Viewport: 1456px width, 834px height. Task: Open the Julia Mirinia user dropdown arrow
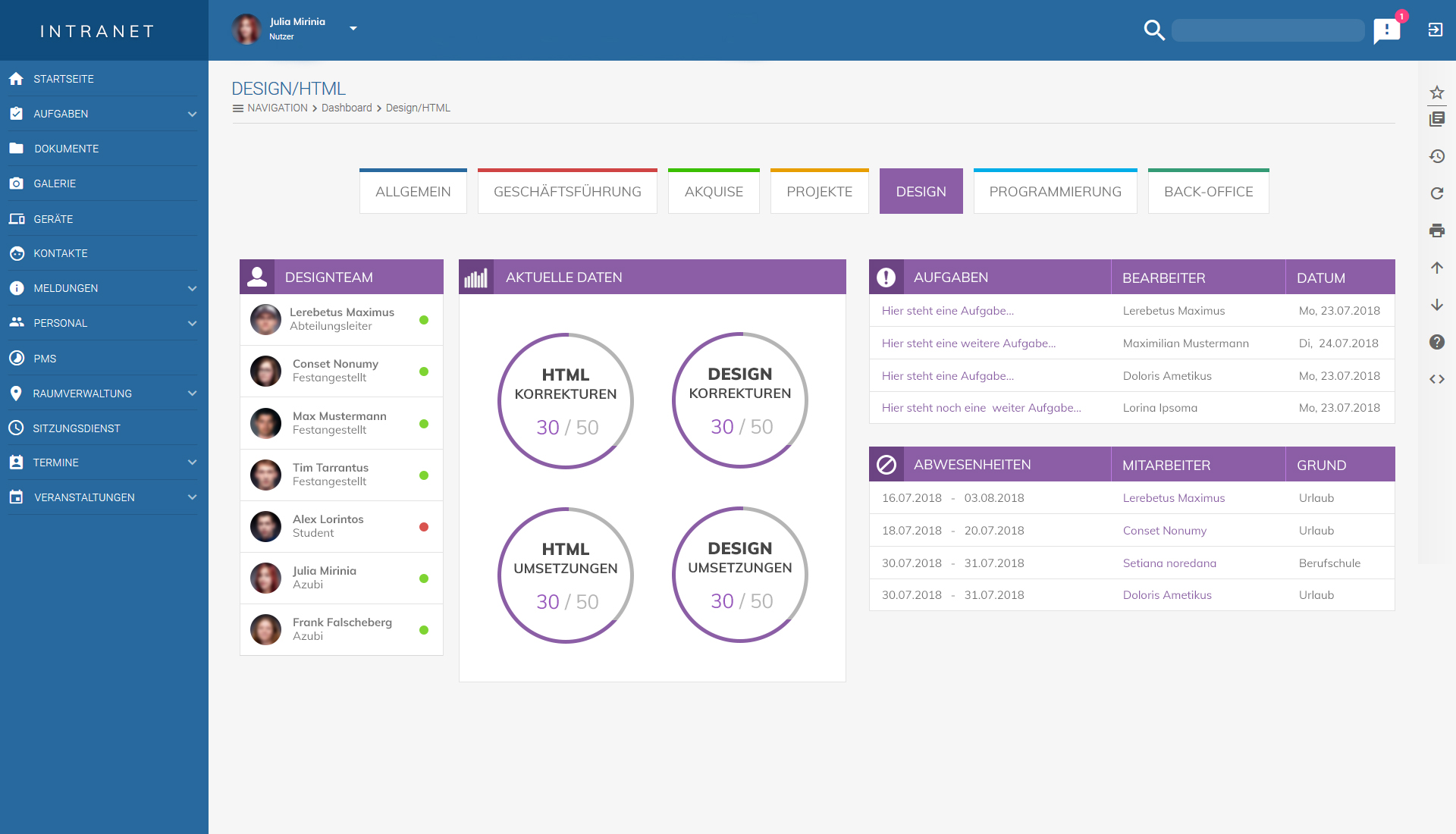353,29
